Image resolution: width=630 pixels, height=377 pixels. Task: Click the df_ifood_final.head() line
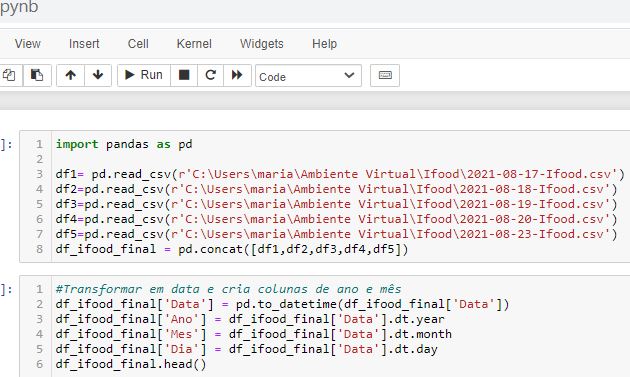point(131,364)
